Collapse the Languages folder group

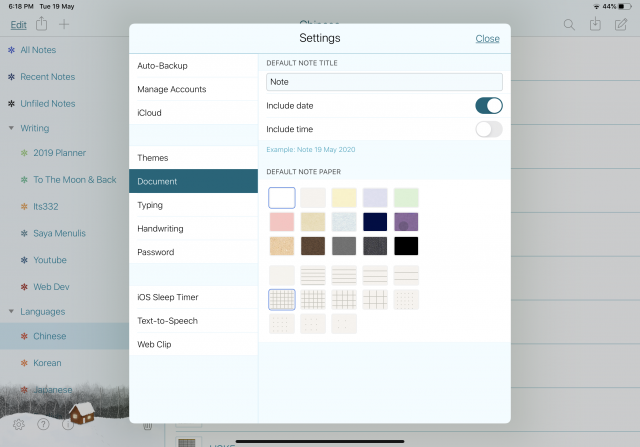coord(11,312)
